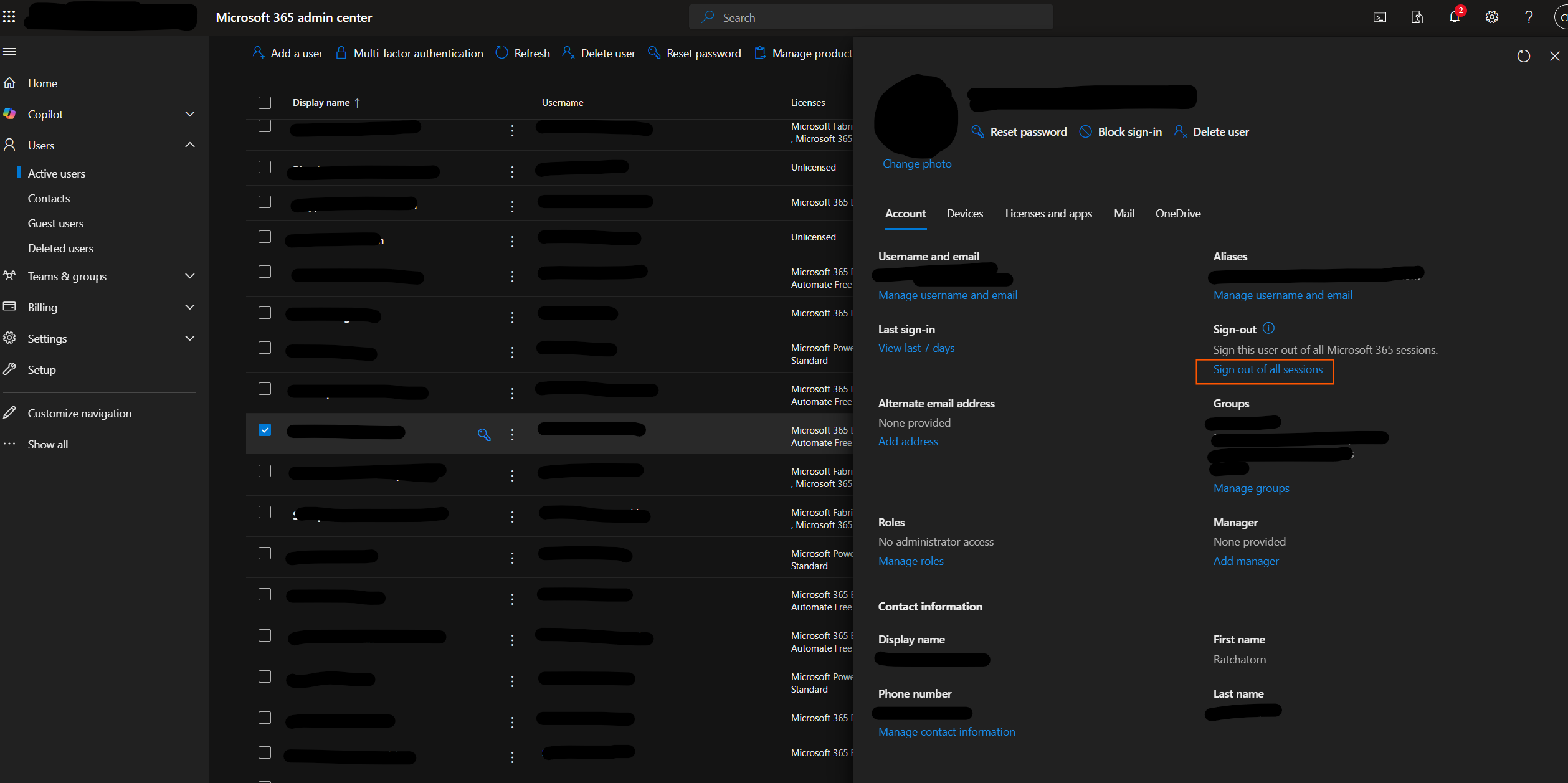
Task: Open the settings gear in header
Action: (1492, 17)
